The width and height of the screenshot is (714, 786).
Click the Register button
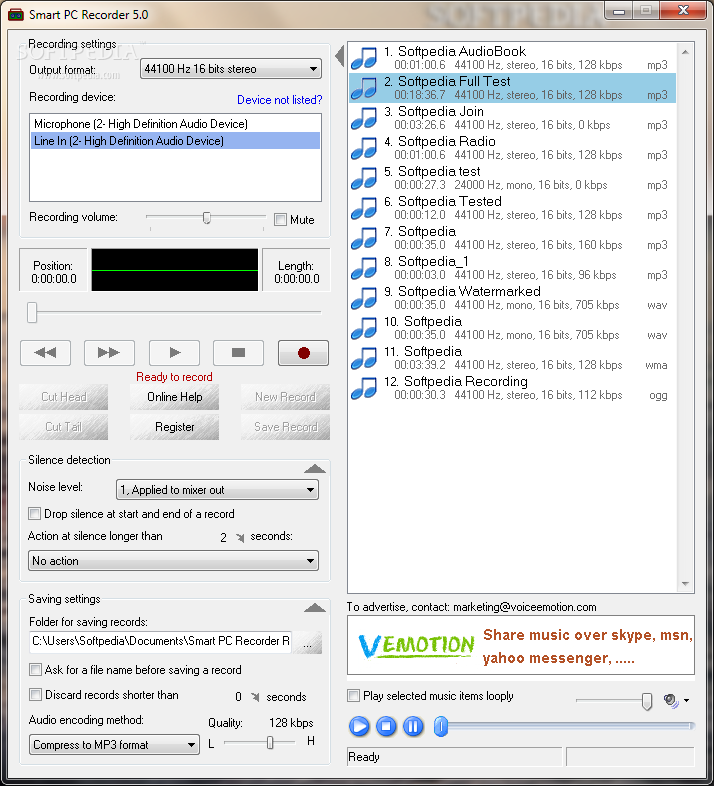click(x=174, y=427)
